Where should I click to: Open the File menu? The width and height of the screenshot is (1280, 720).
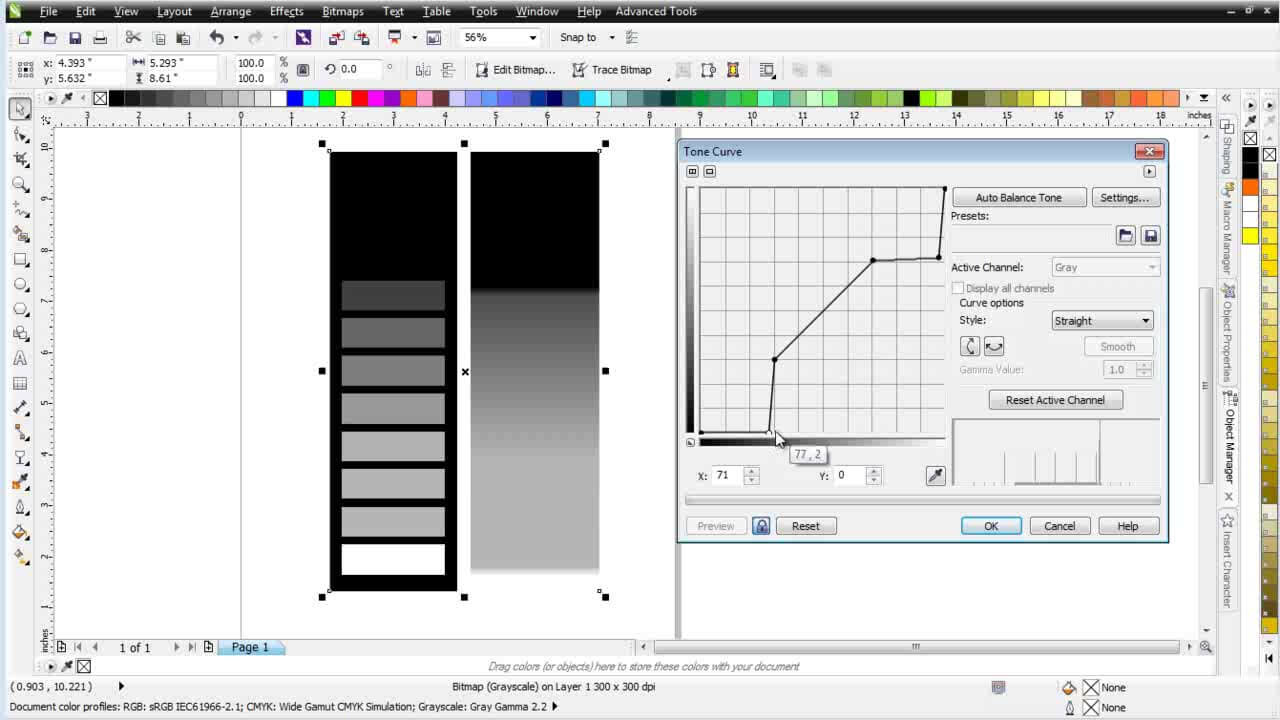point(48,11)
